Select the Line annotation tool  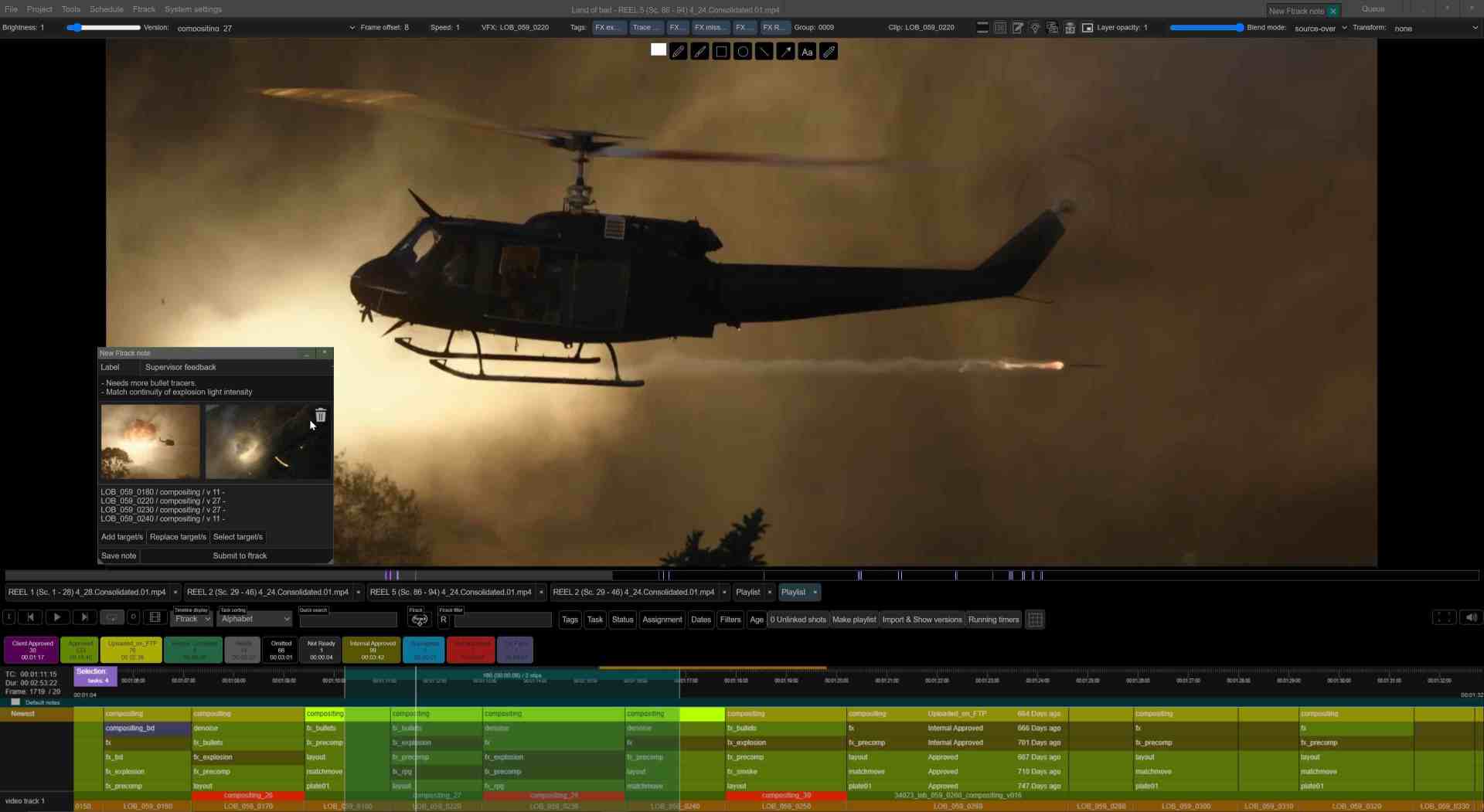coord(764,52)
